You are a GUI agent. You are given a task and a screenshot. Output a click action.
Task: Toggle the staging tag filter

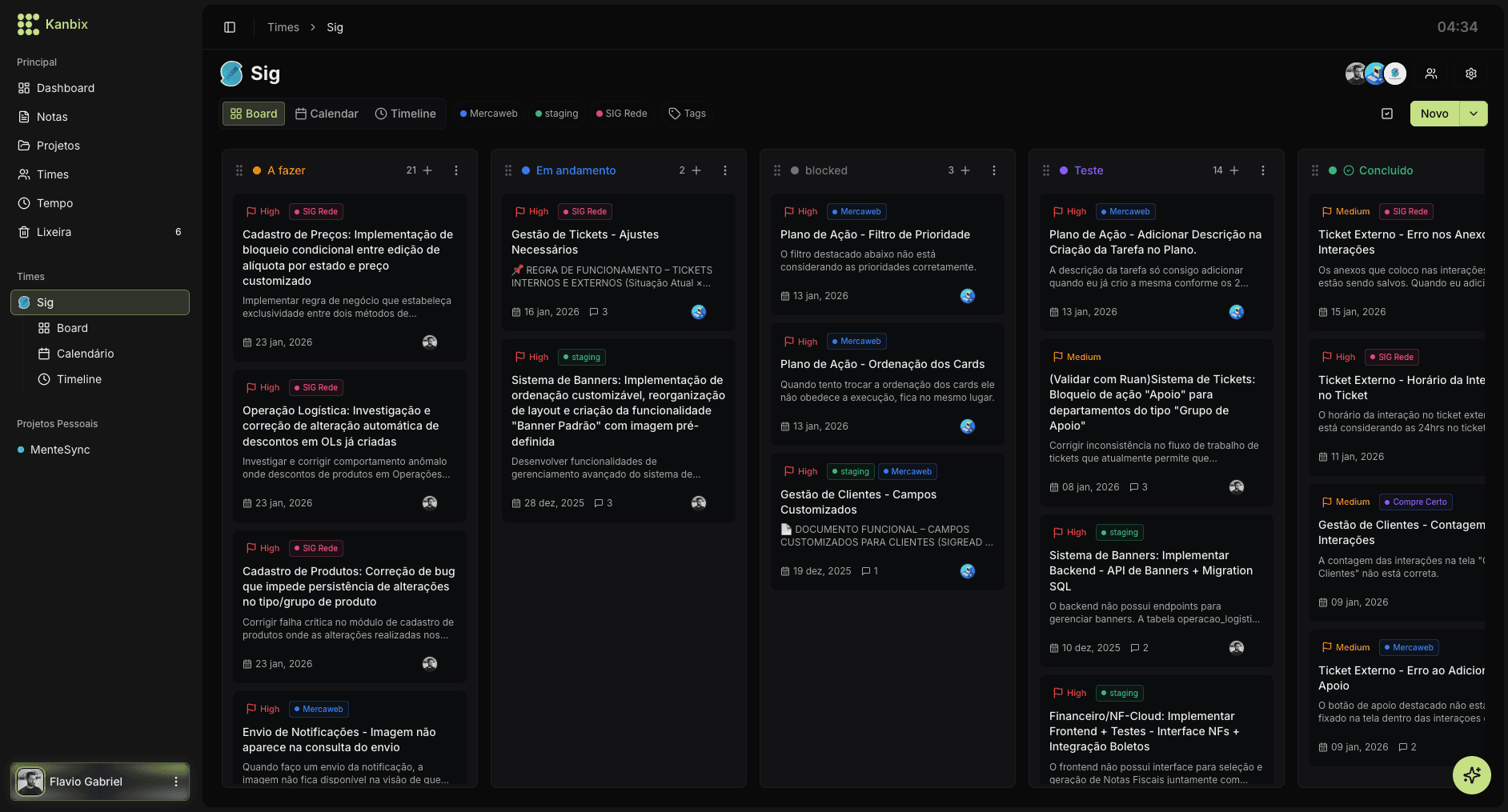pos(557,114)
